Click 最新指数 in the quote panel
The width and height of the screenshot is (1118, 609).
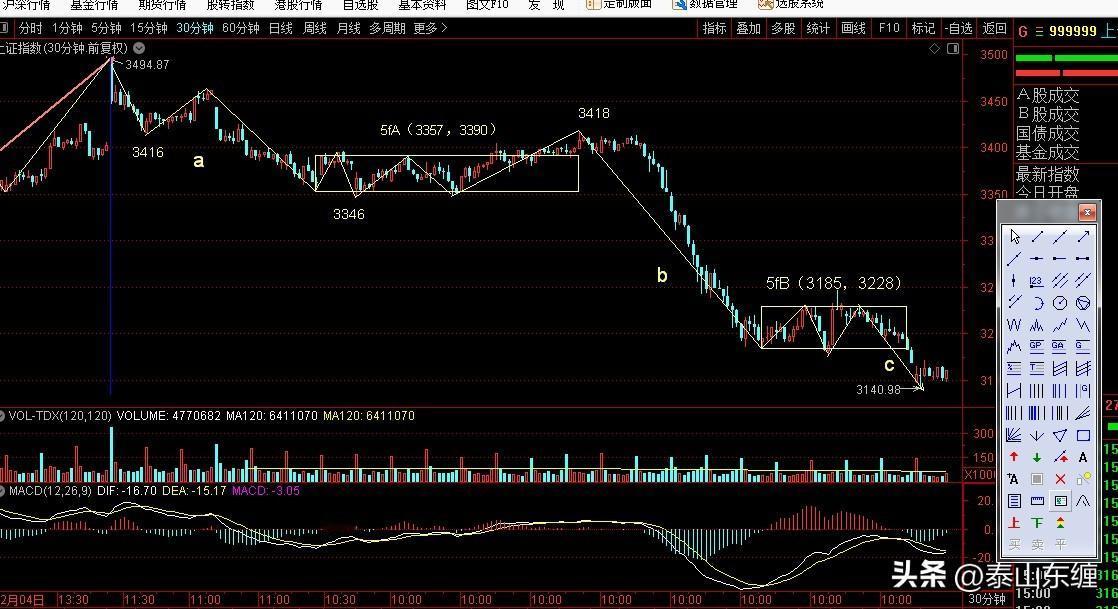click(x=1048, y=174)
